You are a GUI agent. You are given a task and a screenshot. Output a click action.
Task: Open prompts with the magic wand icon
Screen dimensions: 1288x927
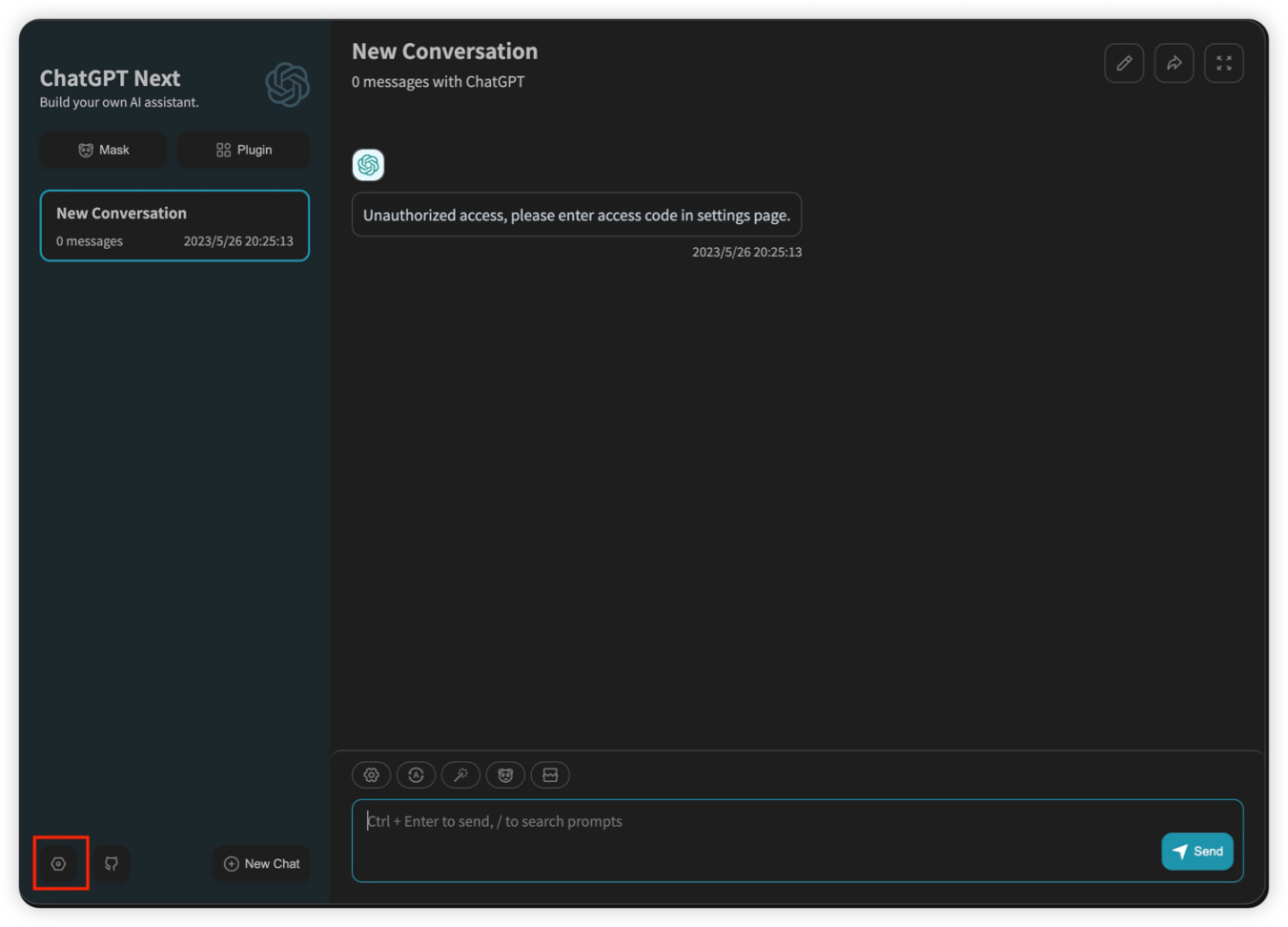(460, 775)
